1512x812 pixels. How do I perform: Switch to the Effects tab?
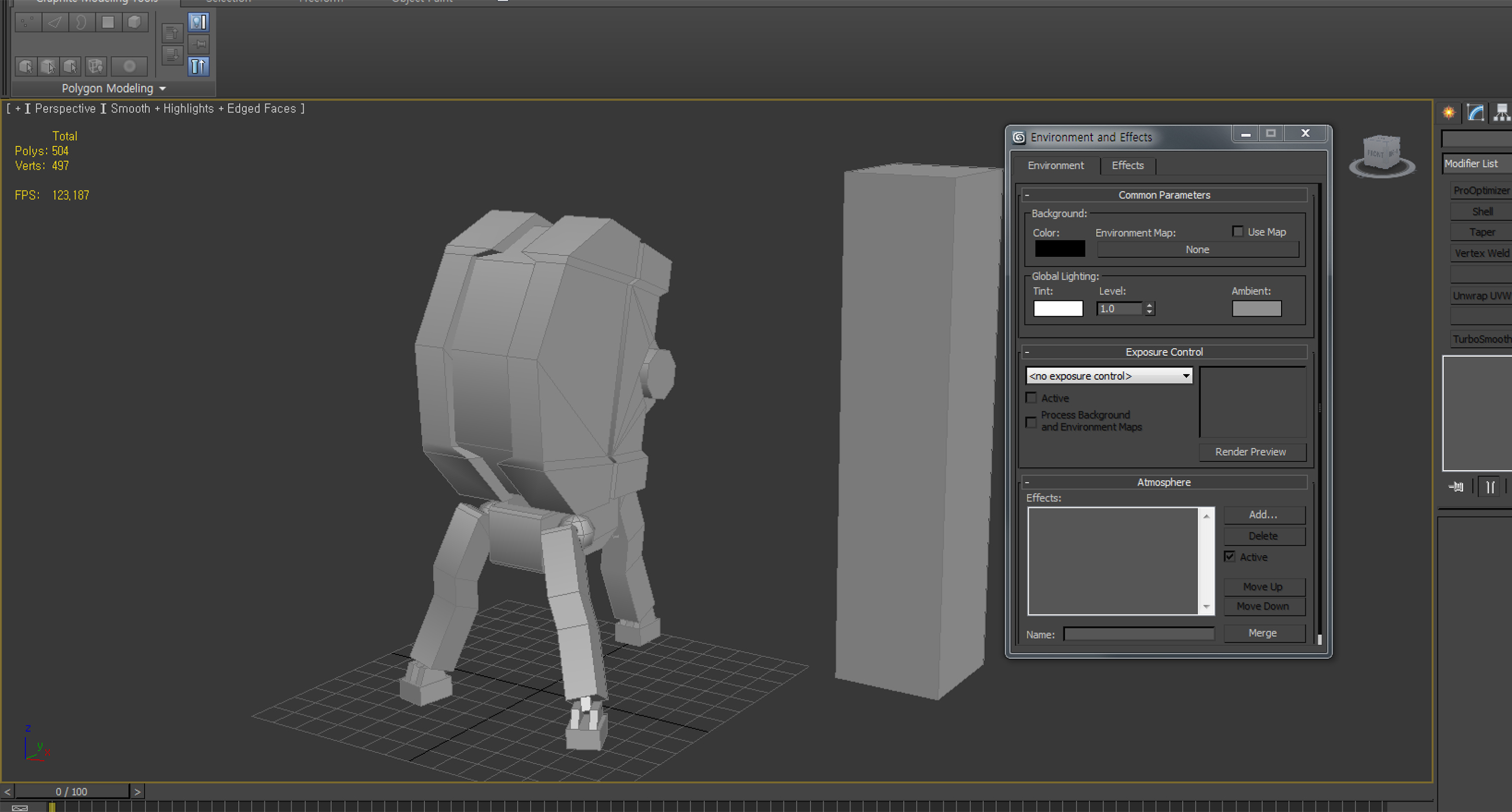(x=1127, y=165)
